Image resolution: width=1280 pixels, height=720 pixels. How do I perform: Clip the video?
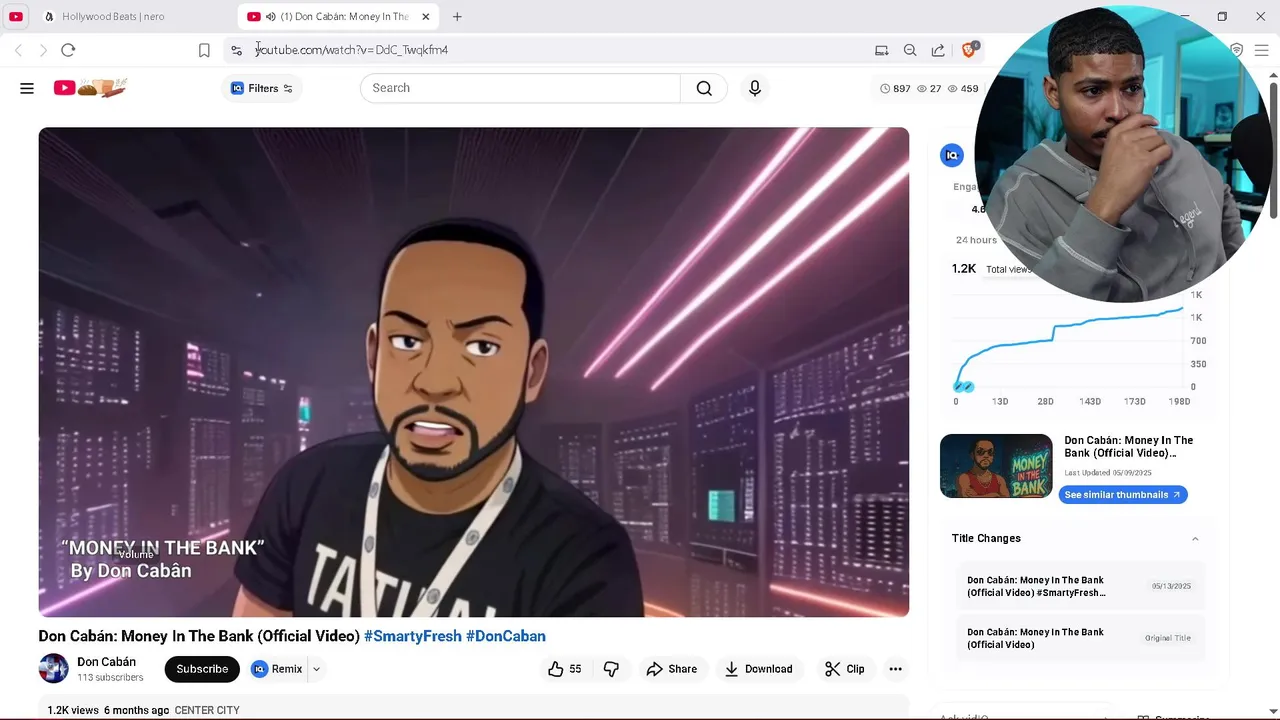845,669
